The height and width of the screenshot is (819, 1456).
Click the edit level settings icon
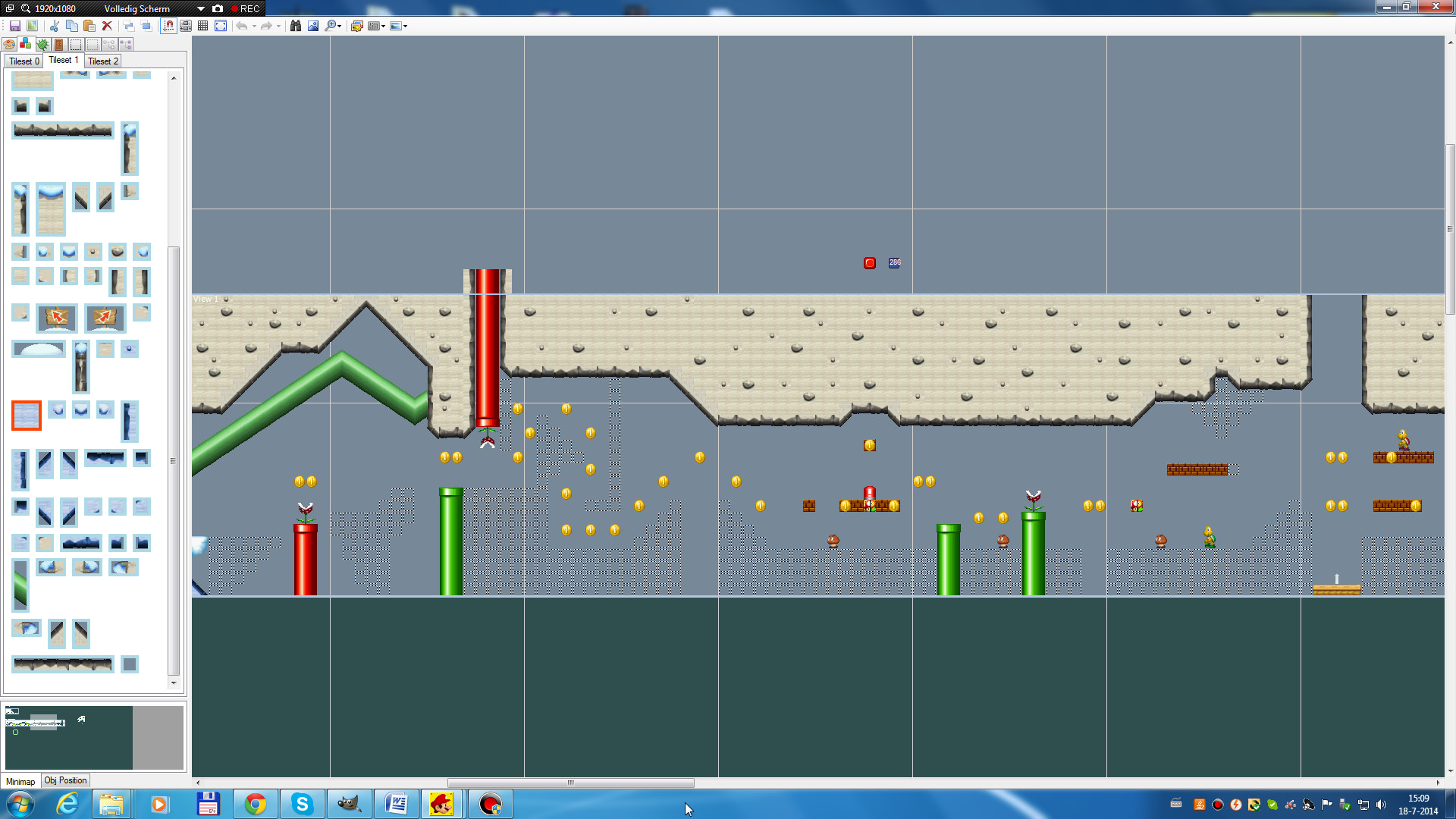click(x=356, y=26)
